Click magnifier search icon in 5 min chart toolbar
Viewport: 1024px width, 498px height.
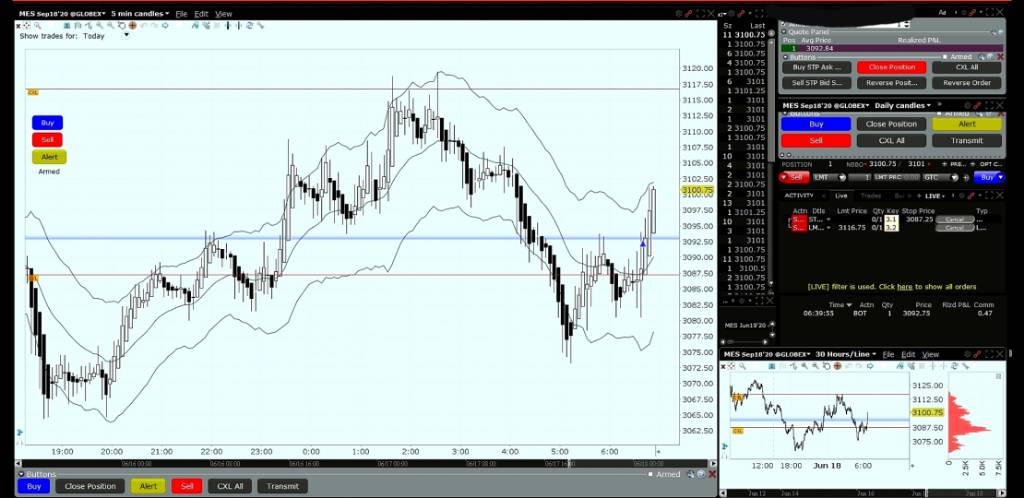(38, 25)
